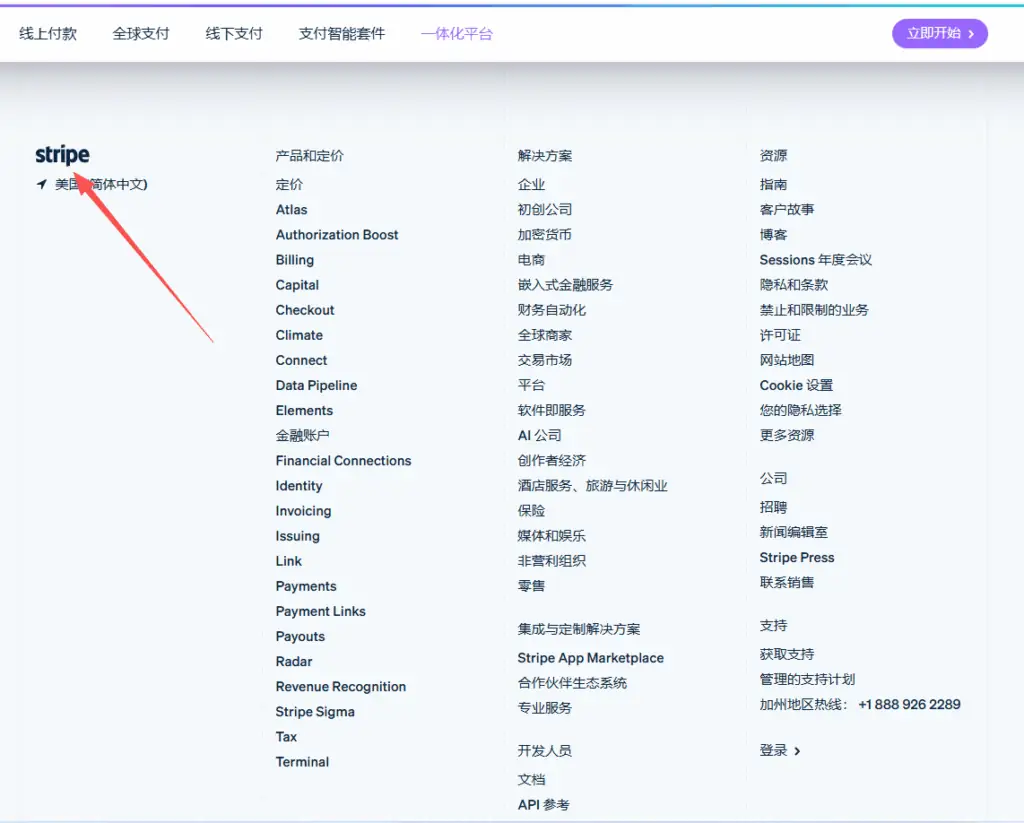Open the 线下支付 tab
Image resolution: width=1024 pixels, height=823 pixels.
234,33
